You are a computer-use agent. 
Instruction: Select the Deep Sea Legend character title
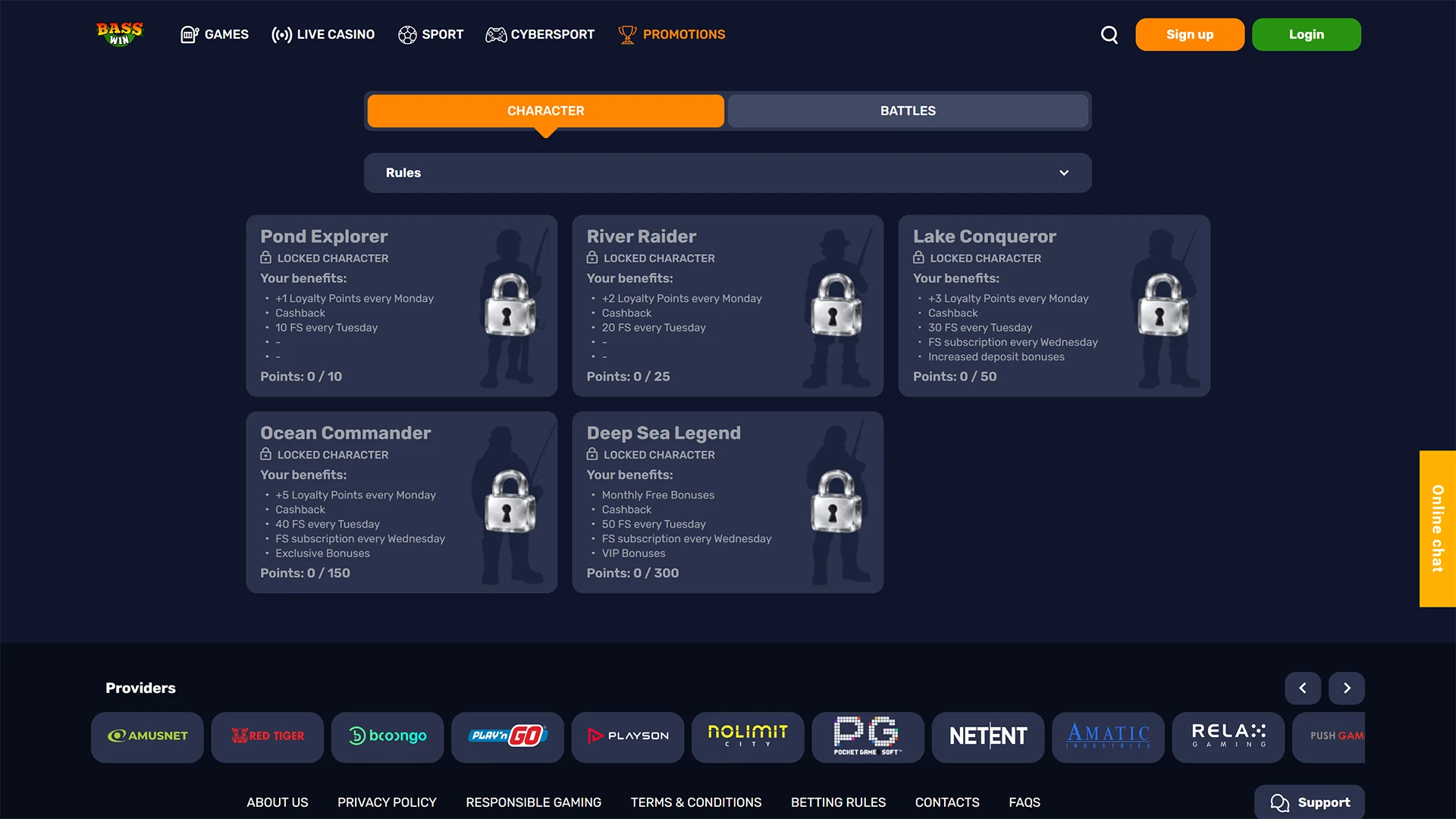[664, 433]
